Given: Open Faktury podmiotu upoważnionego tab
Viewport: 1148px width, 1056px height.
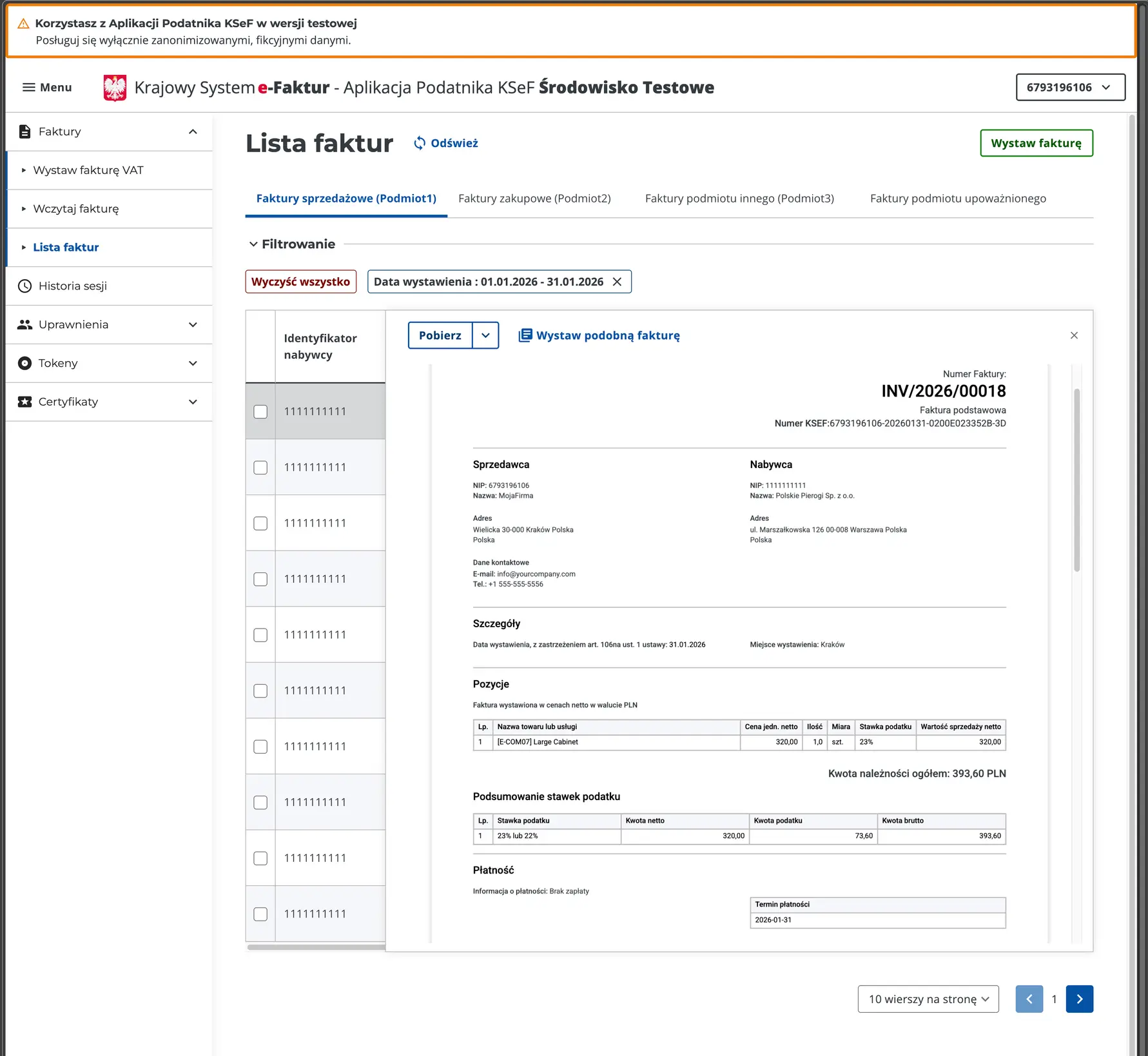Looking at the screenshot, I should tap(957, 198).
